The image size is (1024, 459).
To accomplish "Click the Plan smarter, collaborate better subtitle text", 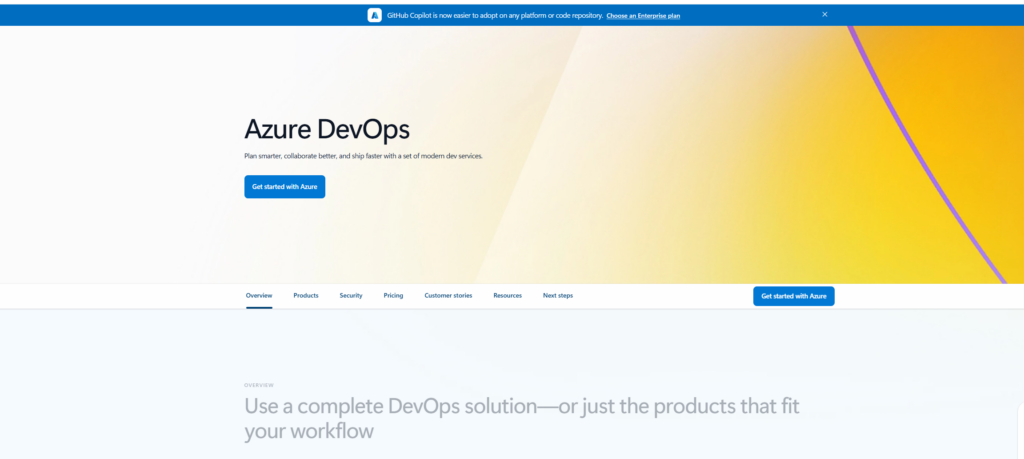I will 363,156.
